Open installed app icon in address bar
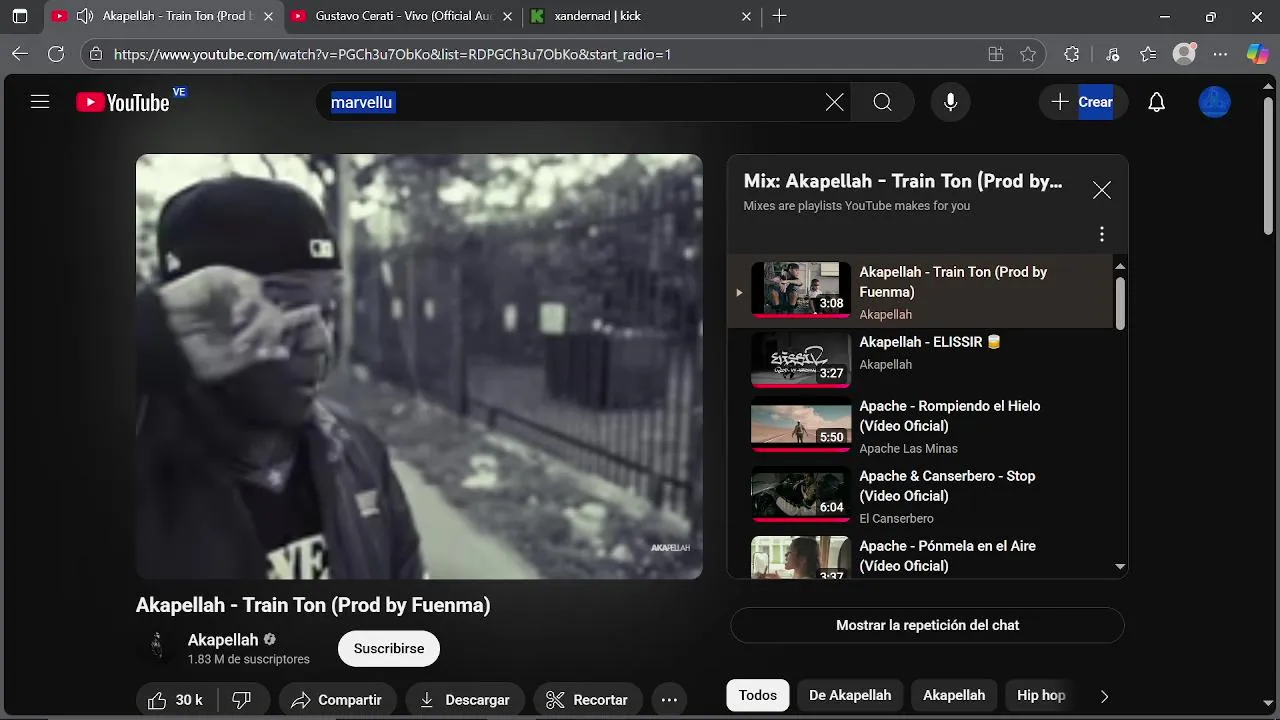 (x=995, y=54)
